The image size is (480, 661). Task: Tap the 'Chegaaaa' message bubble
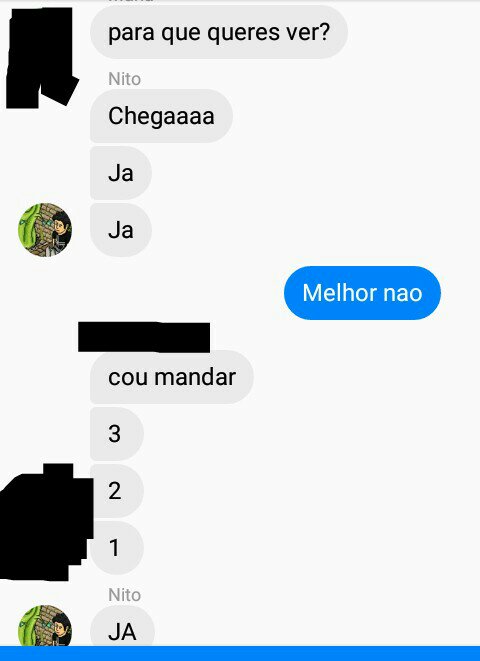(x=161, y=116)
